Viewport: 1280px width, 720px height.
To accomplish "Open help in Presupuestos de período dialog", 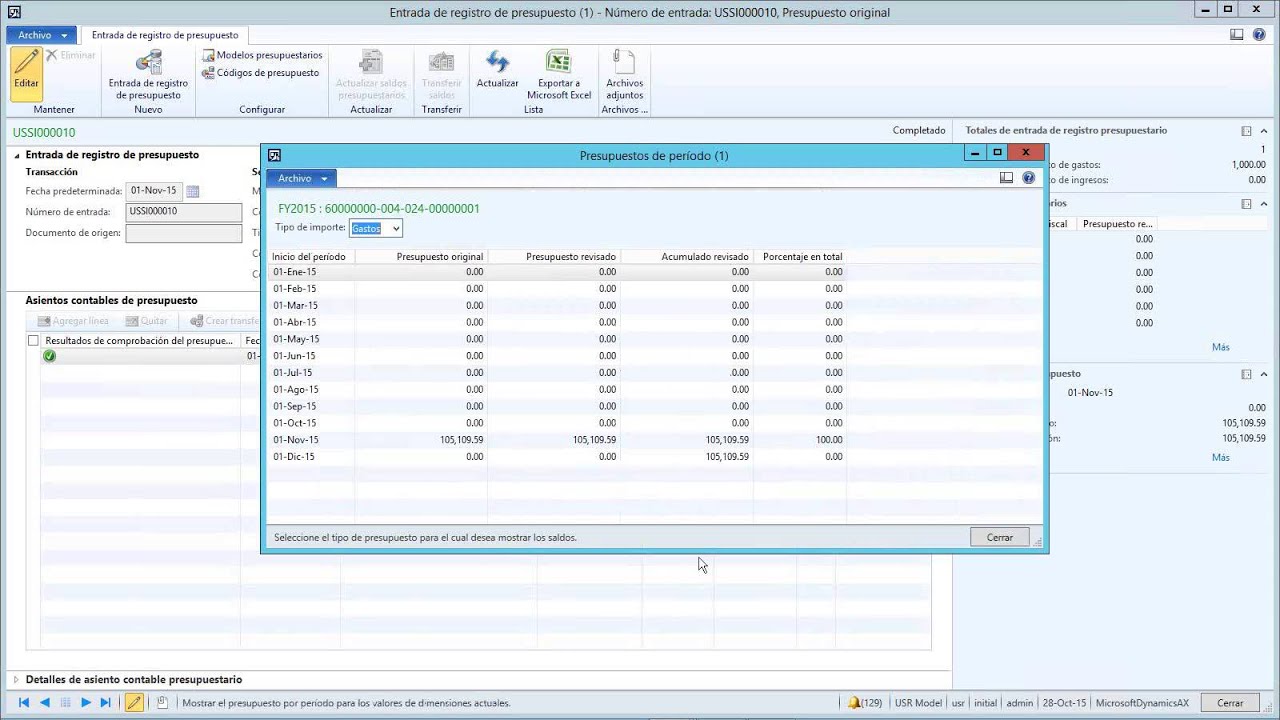I will (1028, 178).
